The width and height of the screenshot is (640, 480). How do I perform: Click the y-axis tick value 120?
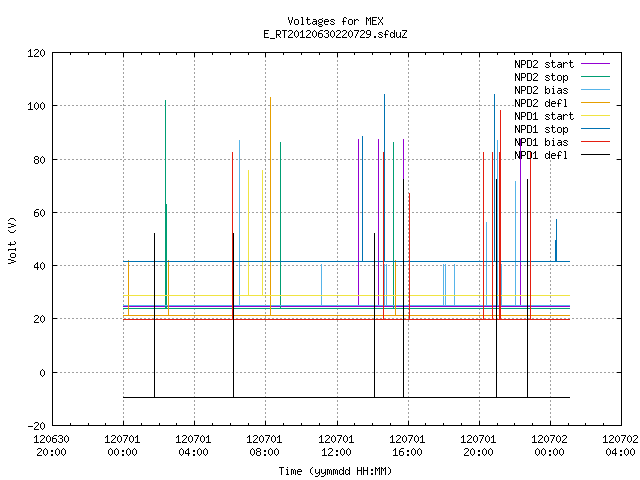point(36,53)
